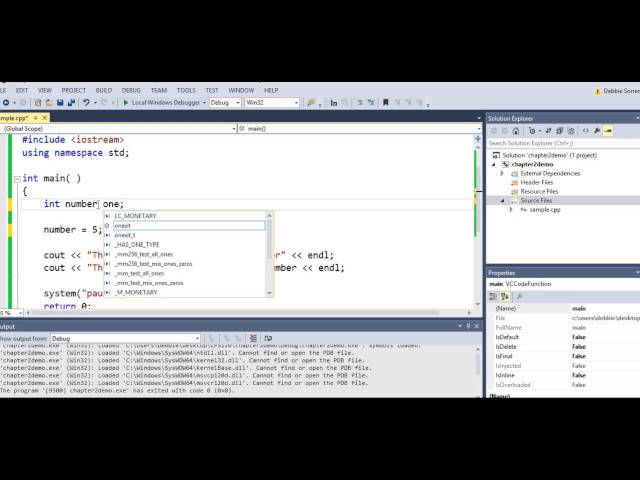Open the VIEW menu
This screenshot has height=480, width=640.
tap(45, 90)
